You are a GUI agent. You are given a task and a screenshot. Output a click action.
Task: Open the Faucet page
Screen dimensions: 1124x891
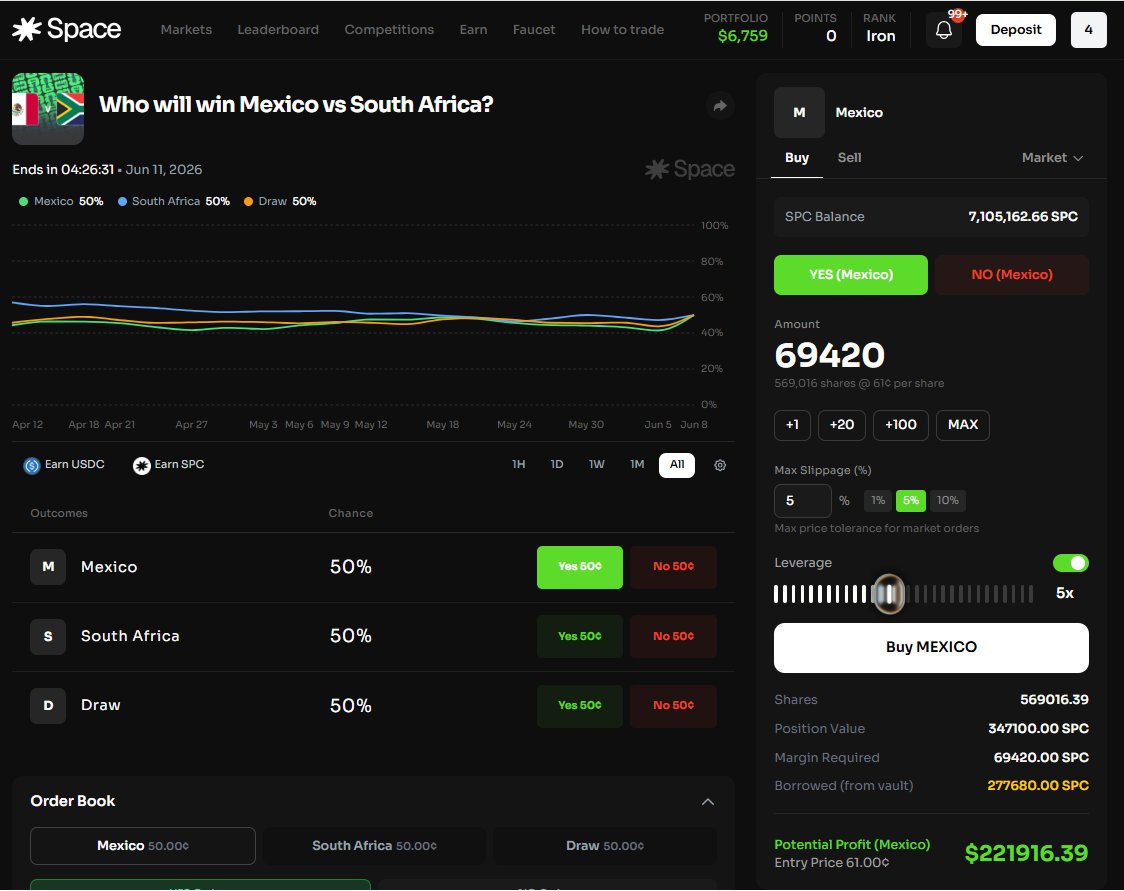pyautogui.click(x=534, y=29)
